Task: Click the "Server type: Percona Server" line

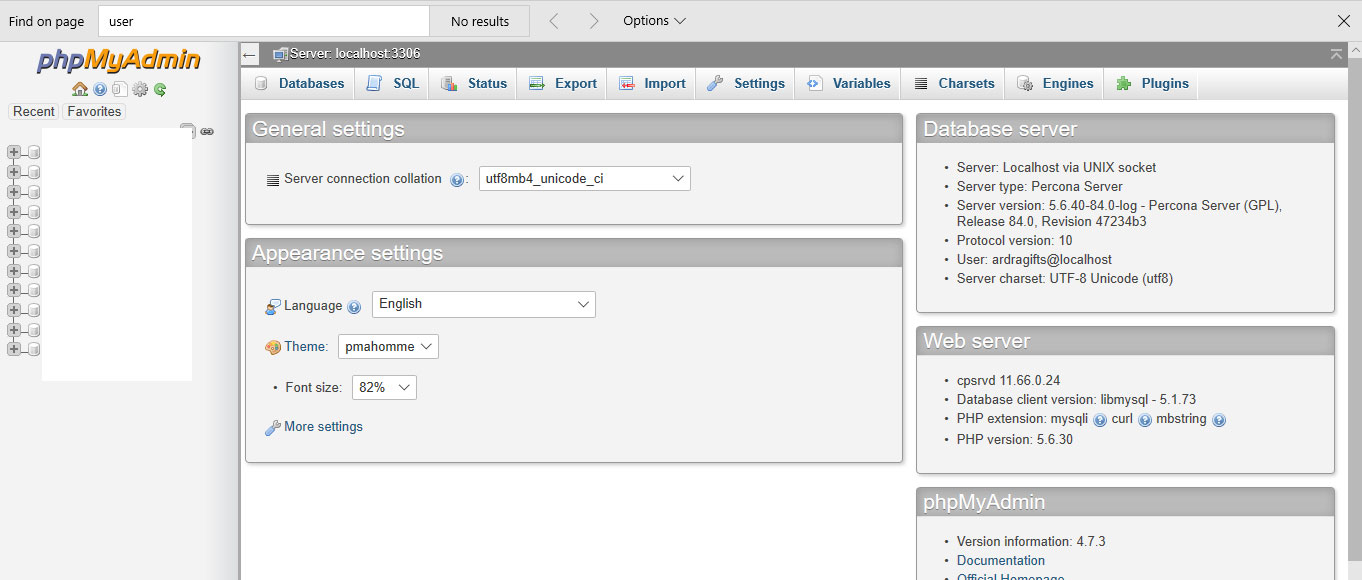Action: pyautogui.click(x=1040, y=187)
